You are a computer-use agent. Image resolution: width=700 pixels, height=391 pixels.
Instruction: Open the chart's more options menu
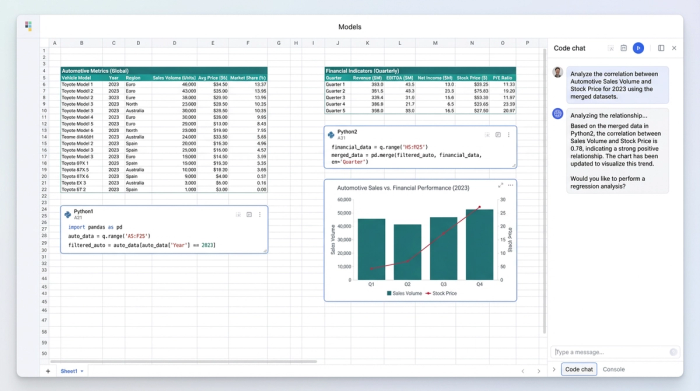(510, 185)
